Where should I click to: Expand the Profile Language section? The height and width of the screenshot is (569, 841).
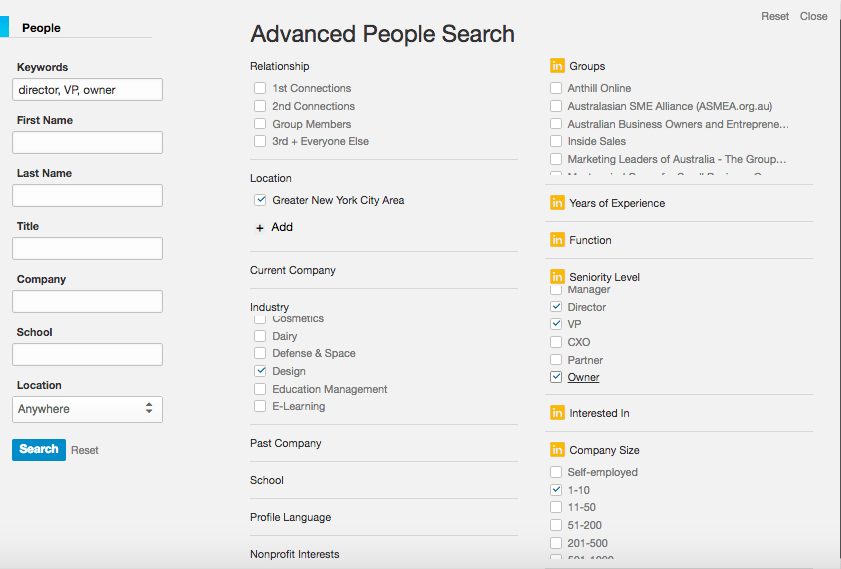tap(291, 517)
